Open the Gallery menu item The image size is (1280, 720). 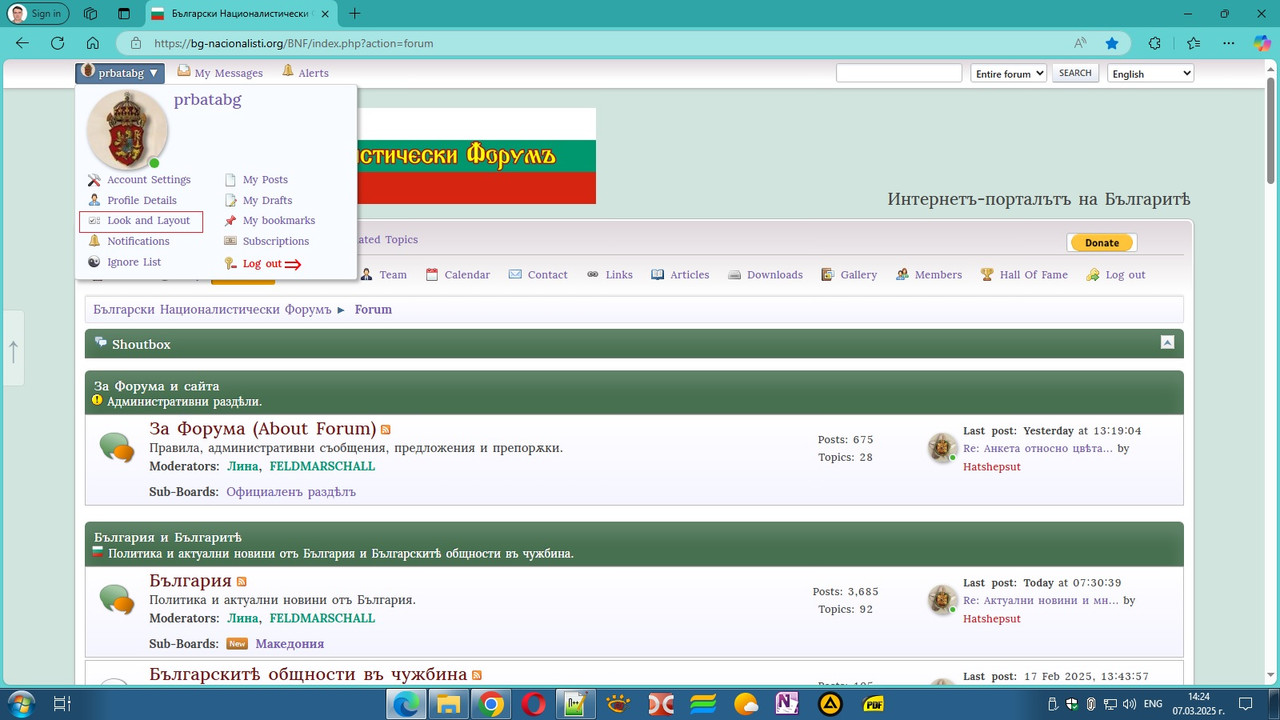[849, 275]
